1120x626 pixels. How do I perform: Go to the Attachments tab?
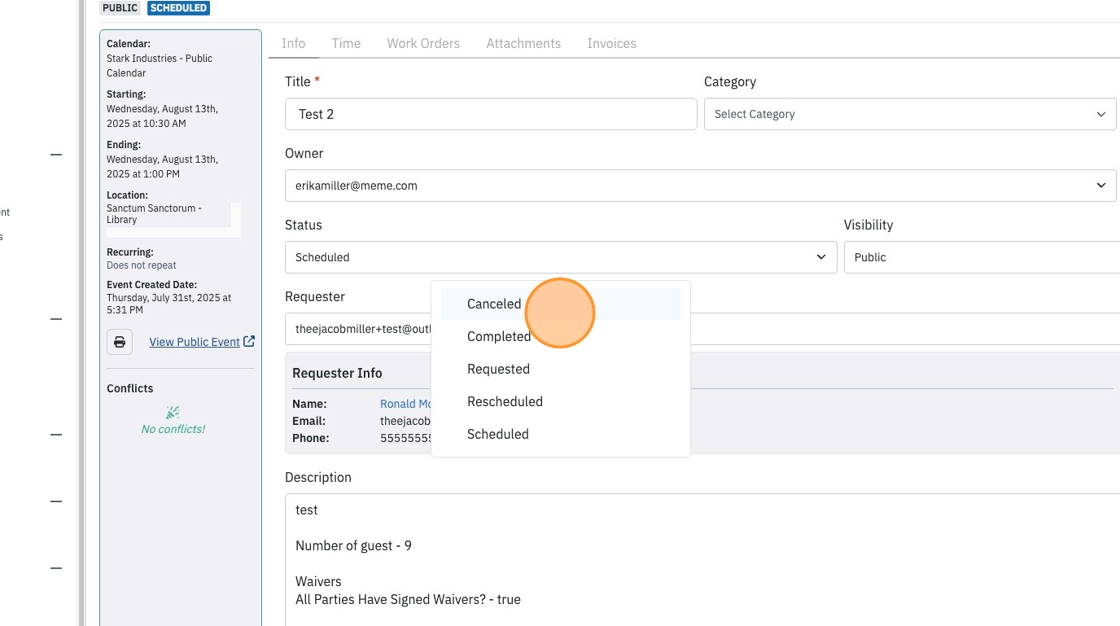[x=524, y=44]
